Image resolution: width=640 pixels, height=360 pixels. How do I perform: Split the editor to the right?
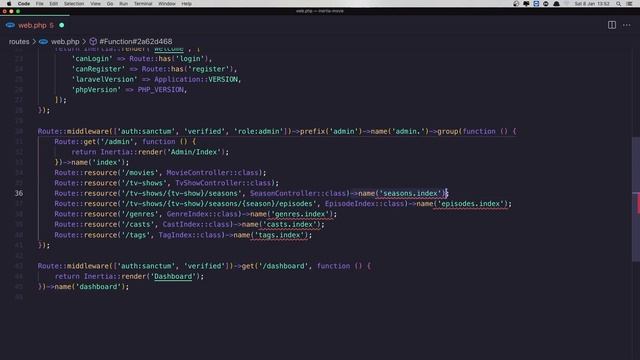(611, 25)
